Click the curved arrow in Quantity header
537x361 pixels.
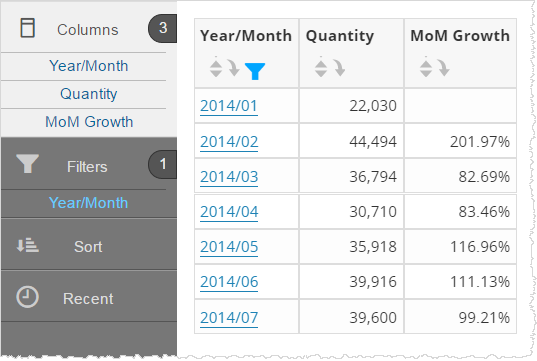[339, 68]
